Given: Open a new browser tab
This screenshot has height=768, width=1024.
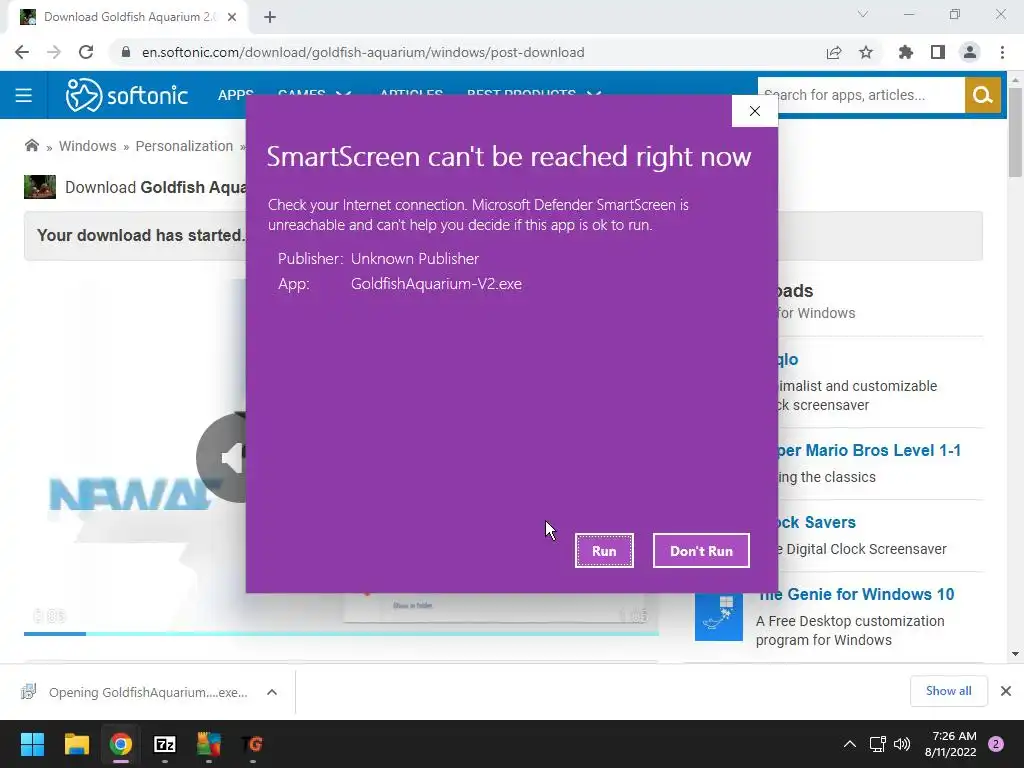Looking at the screenshot, I should 270,17.
